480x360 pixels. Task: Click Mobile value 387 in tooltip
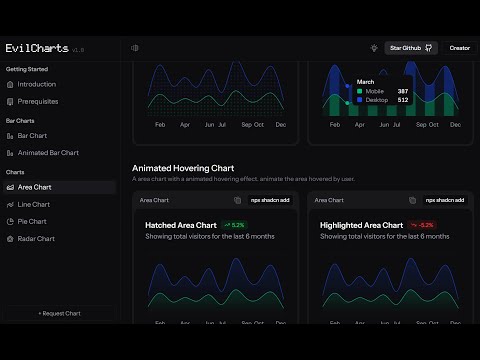pos(403,91)
